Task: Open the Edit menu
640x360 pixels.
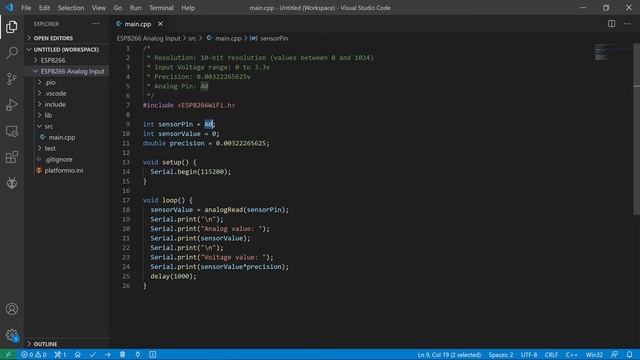Action: point(44,8)
